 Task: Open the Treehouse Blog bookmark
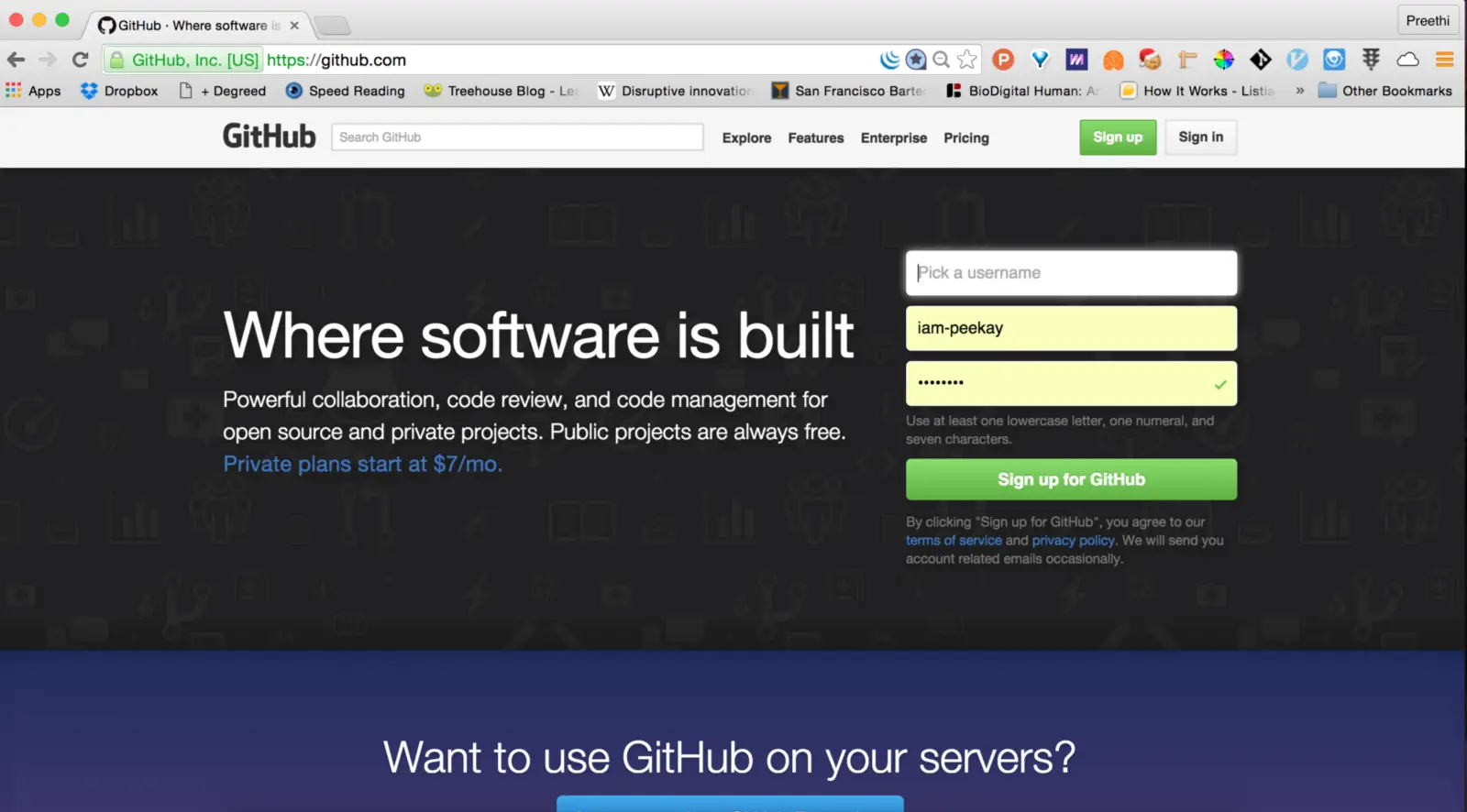[x=501, y=91]
